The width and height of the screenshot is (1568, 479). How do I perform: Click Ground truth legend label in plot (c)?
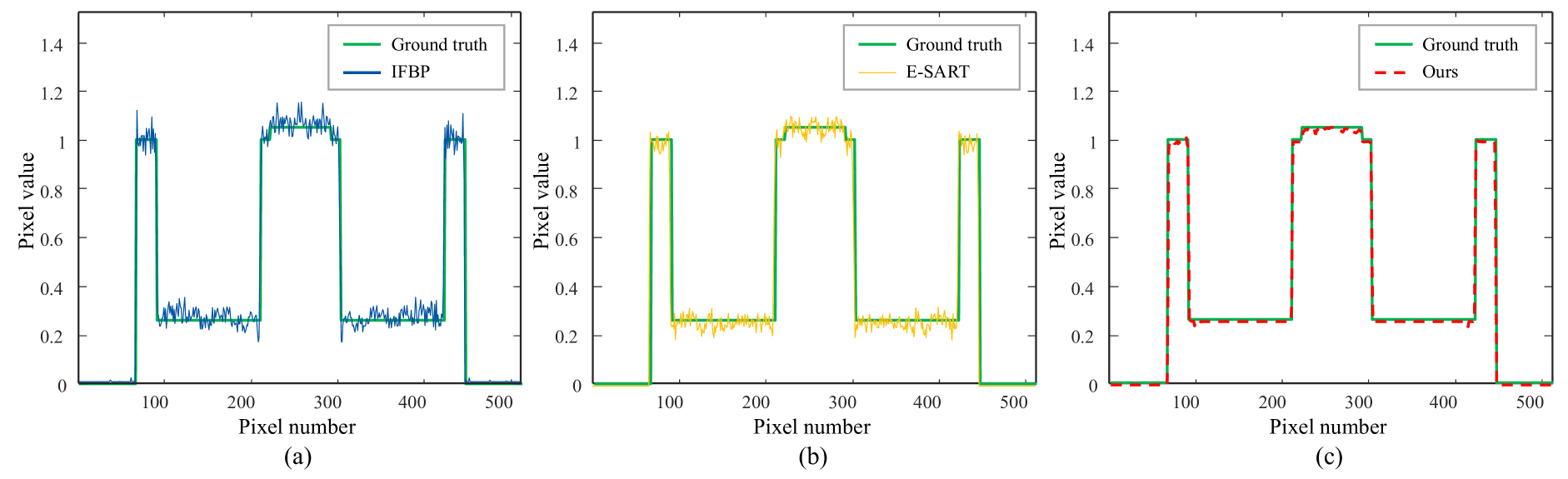pos(1470,44)
